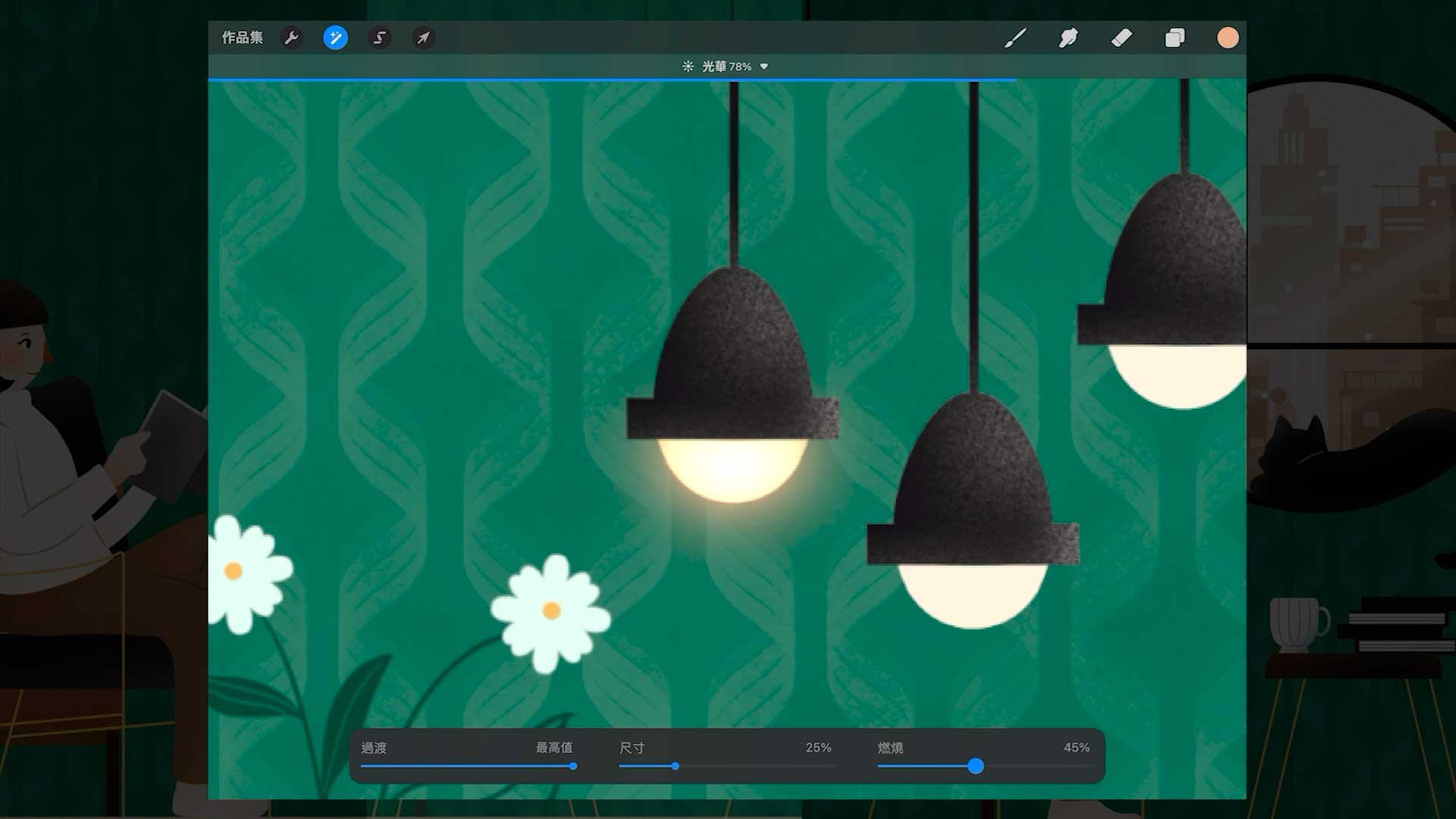Click the 最高值 value label

(x=554, y=748)
